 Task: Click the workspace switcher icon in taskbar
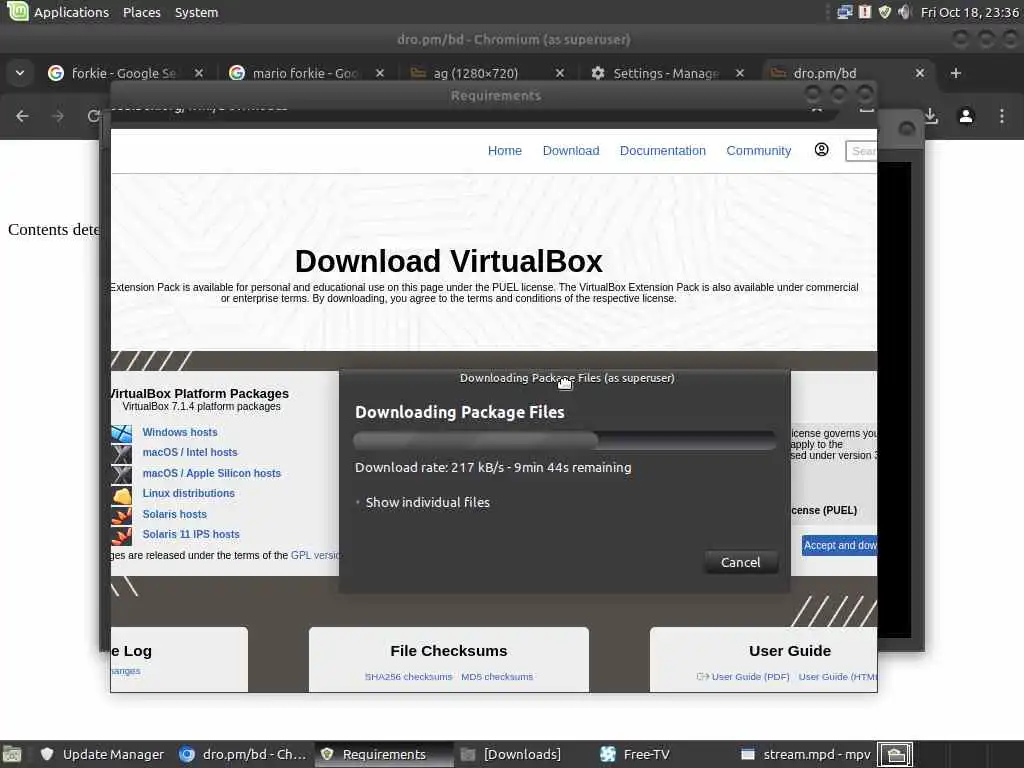pyautogui.click(x=895, y=755)
